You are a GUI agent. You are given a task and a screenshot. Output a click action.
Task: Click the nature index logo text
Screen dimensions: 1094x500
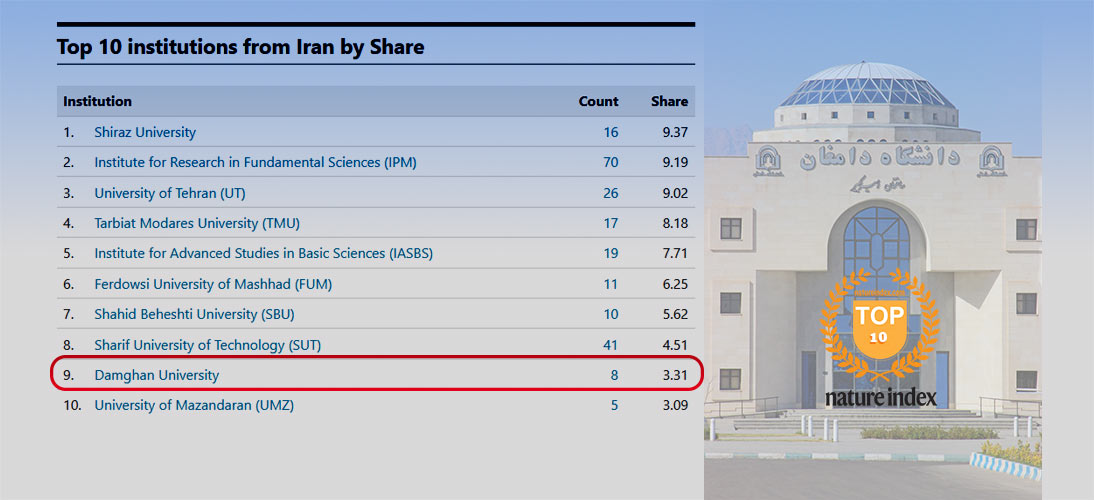881,397
